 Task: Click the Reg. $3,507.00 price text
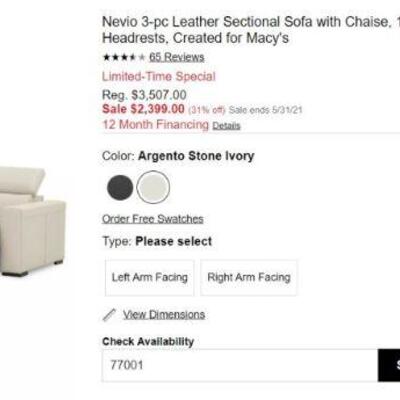[144, 95]
